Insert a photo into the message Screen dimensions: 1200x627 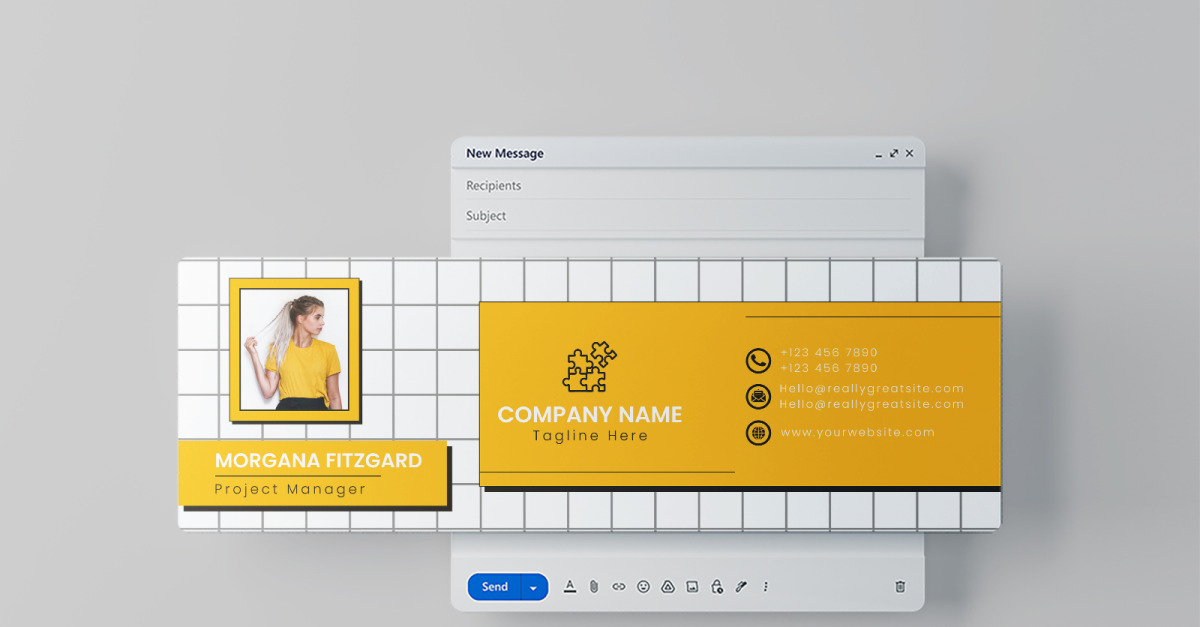(x=693, y=587)
